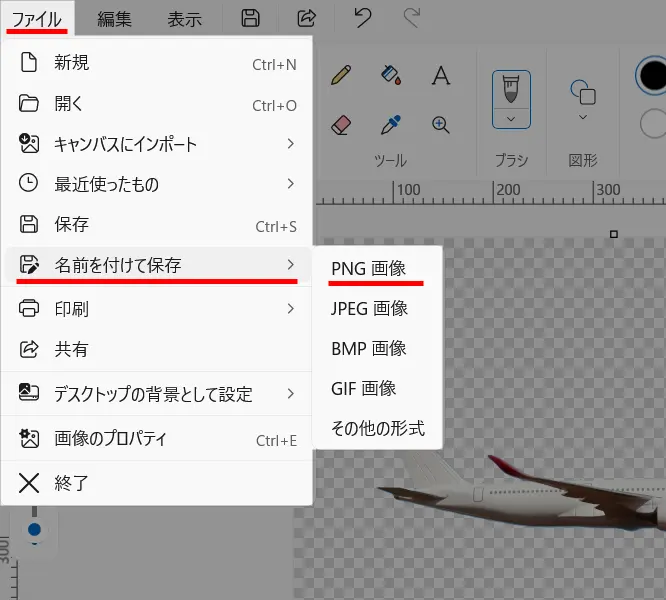Image resolution: width=666 pixels, height=600 pixels.
Task: Pick the black primary color swatch
Action: click(652, 74)
